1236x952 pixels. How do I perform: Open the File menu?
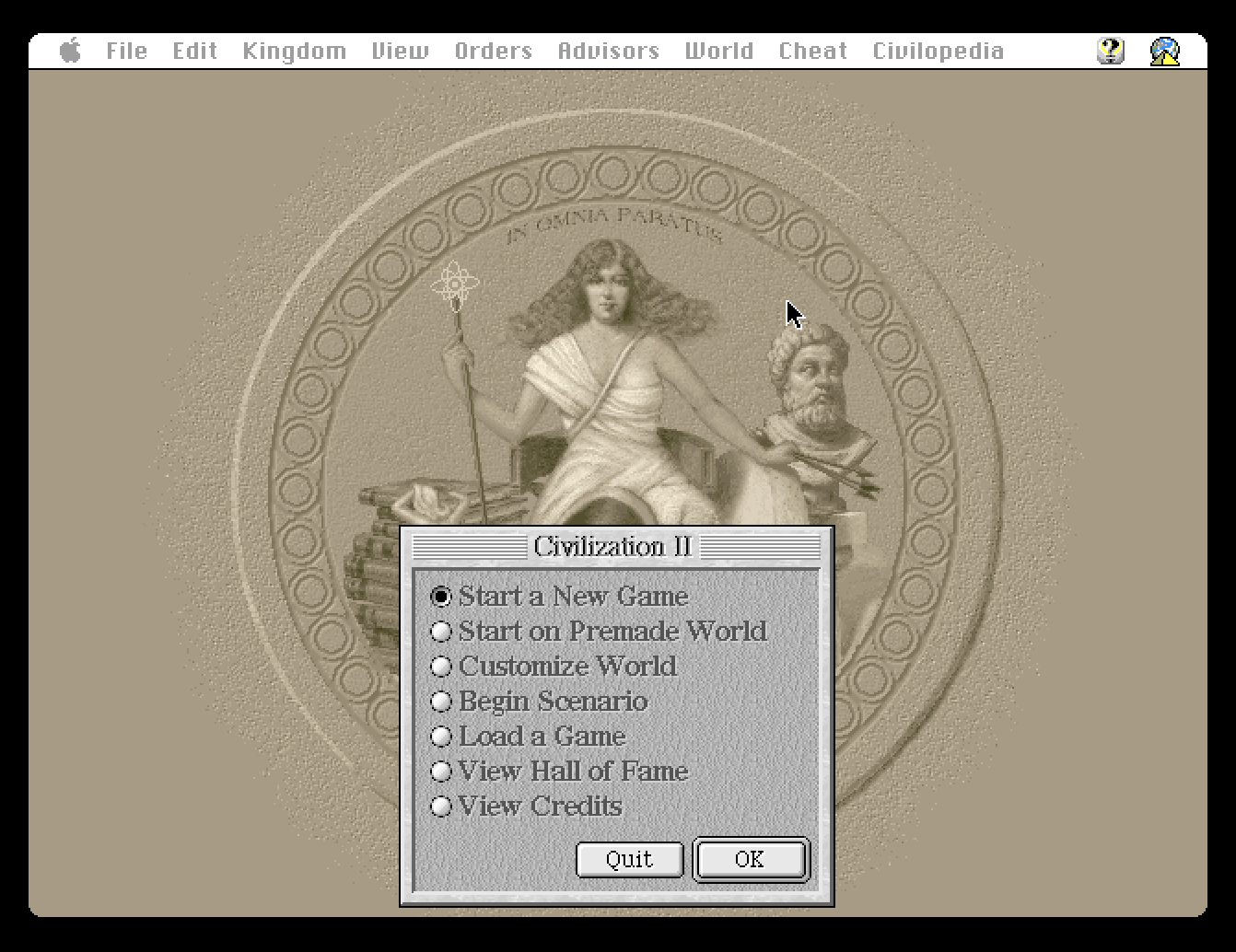[126, 51]
